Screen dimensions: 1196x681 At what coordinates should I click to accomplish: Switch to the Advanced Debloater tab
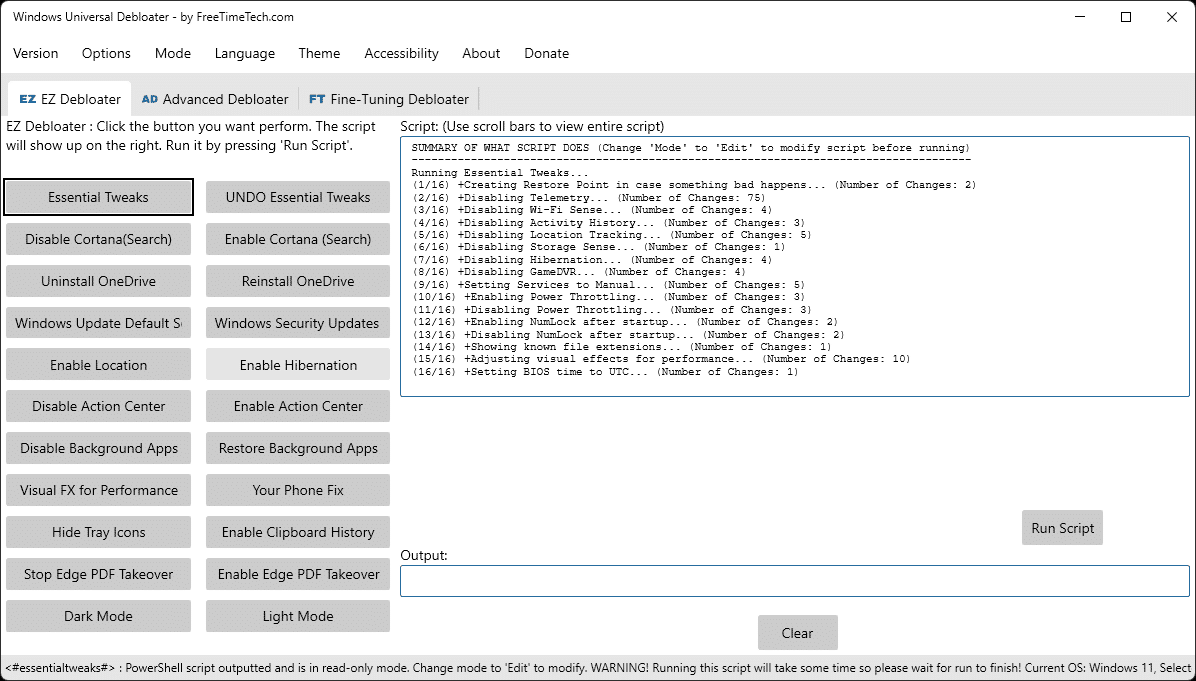pyautogui.click(x=215, y=99)
